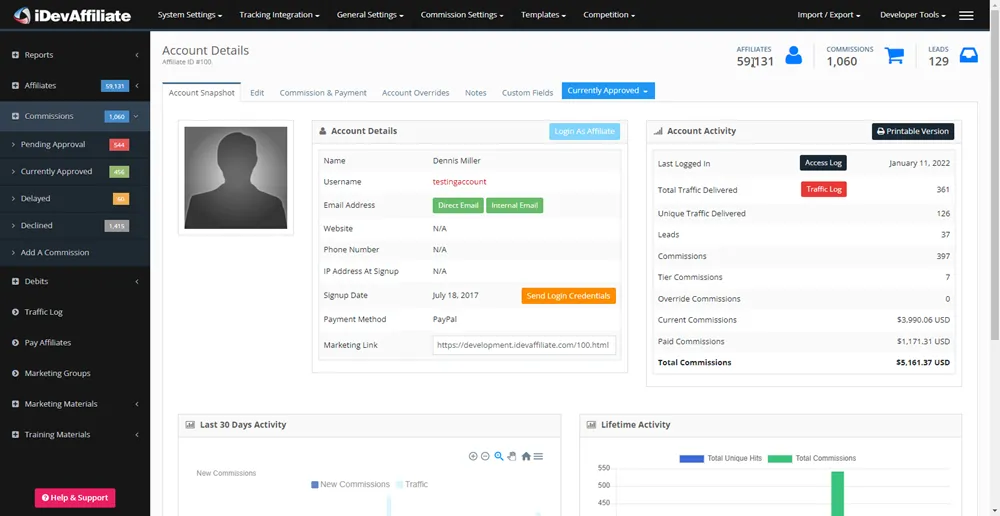This screenshot has width=1000, height=516.
Task: Open the System Settings menu
Action: pyautogui.click(x=190, y=16)
